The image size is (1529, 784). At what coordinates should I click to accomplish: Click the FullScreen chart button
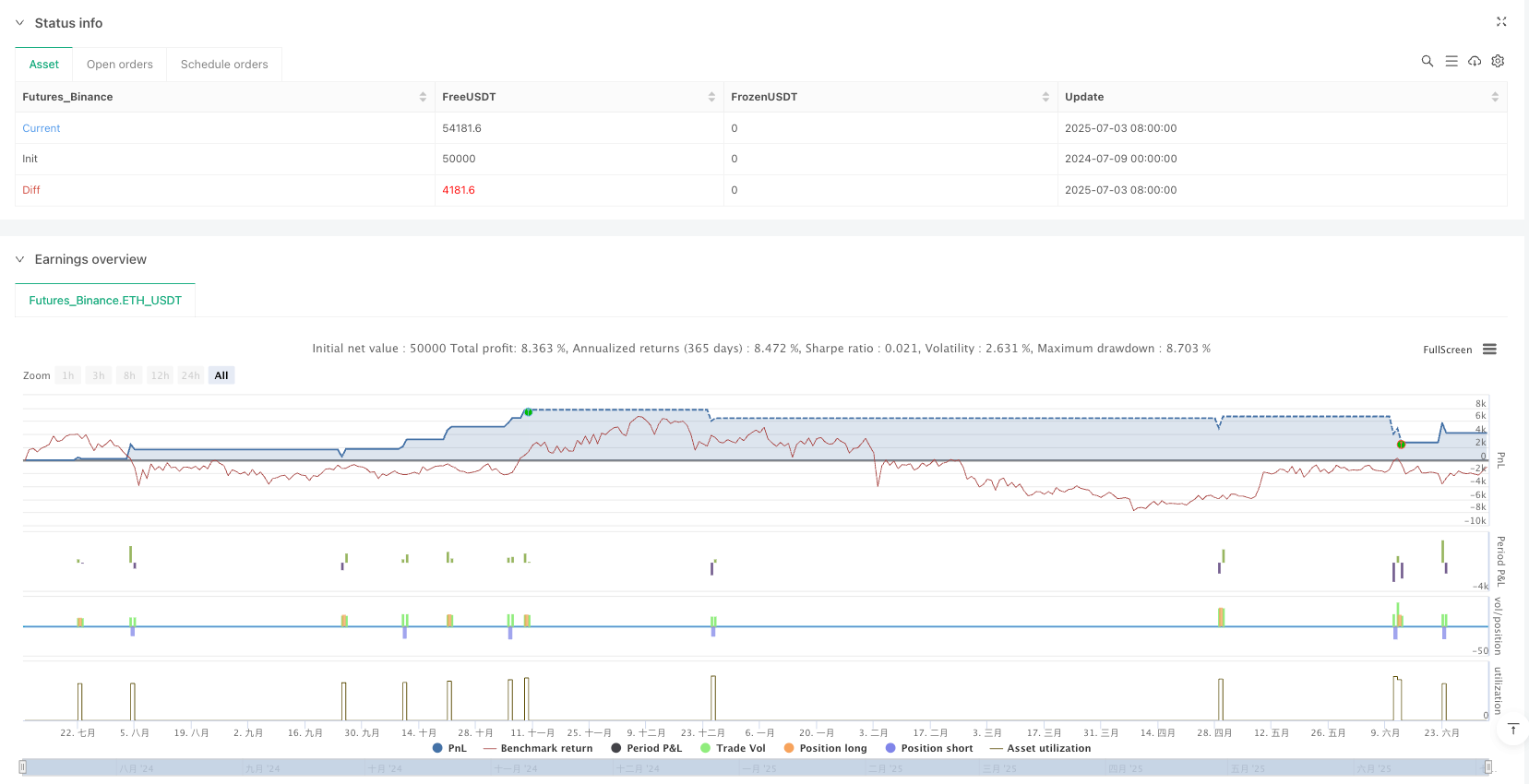(1447, 350)
